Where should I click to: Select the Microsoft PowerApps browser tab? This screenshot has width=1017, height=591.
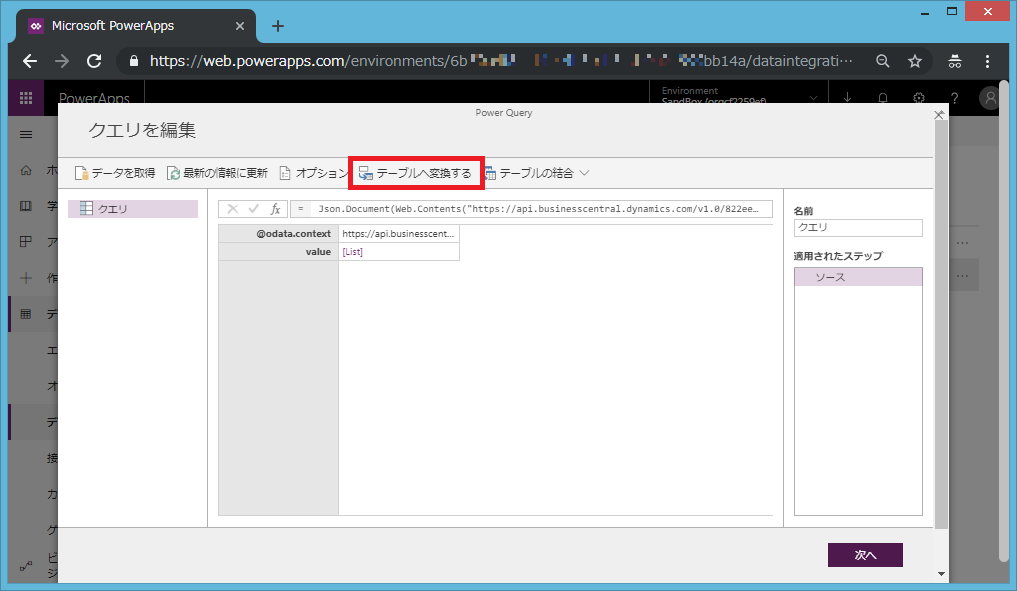click(x=136, y=26)
